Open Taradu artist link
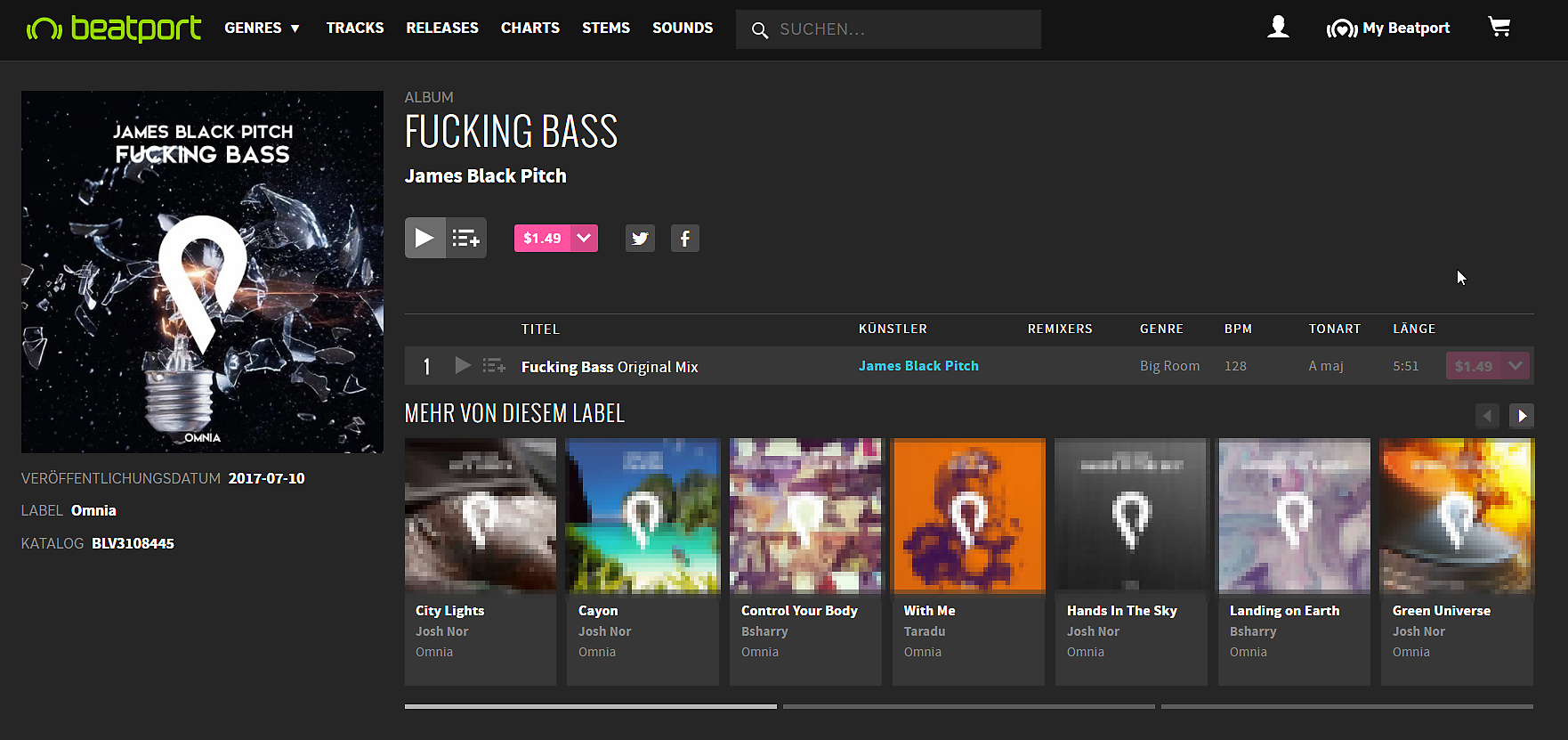Screen dimensions: 1568x740 pyautogui.click(x=925, y=631)
